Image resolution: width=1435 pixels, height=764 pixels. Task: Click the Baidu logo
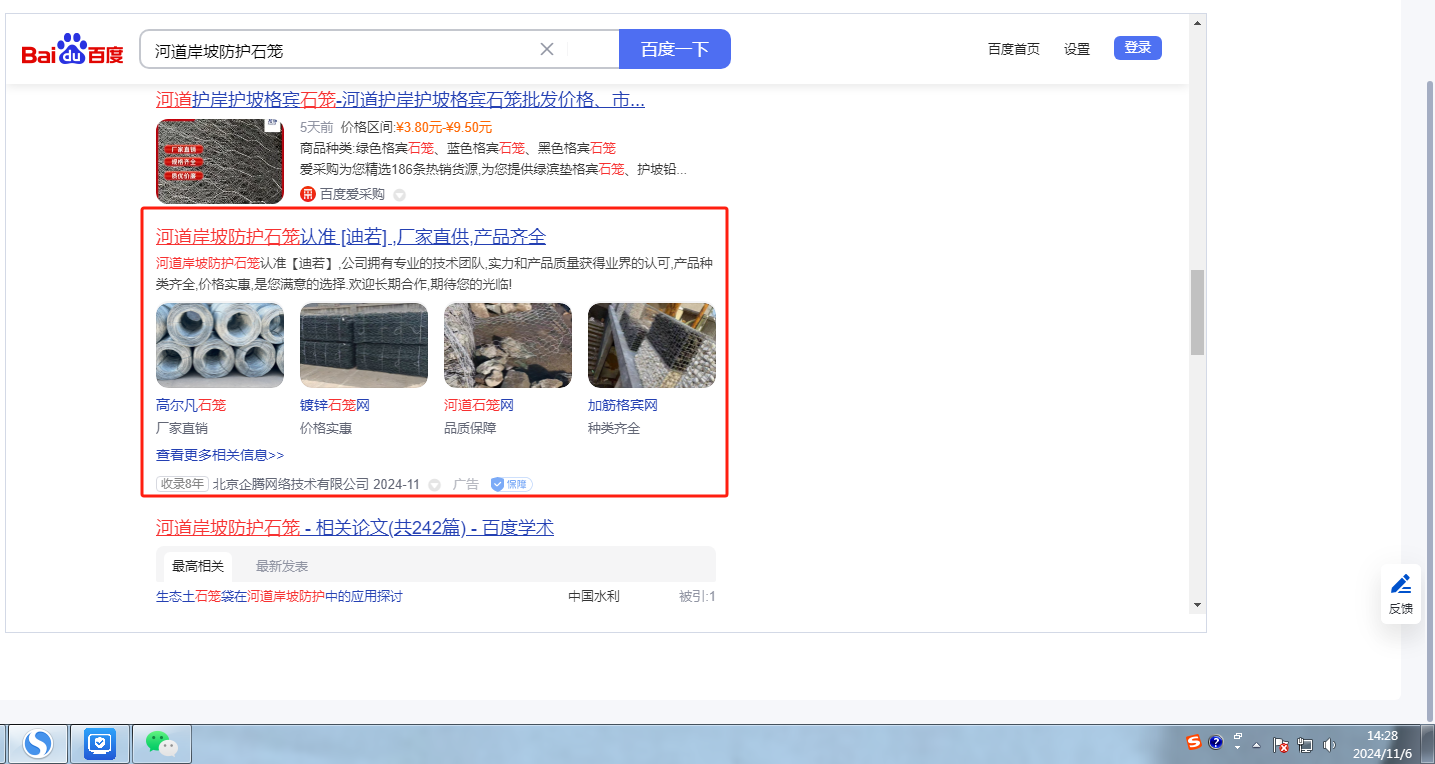pyautogui.click(x=72, y=49)
